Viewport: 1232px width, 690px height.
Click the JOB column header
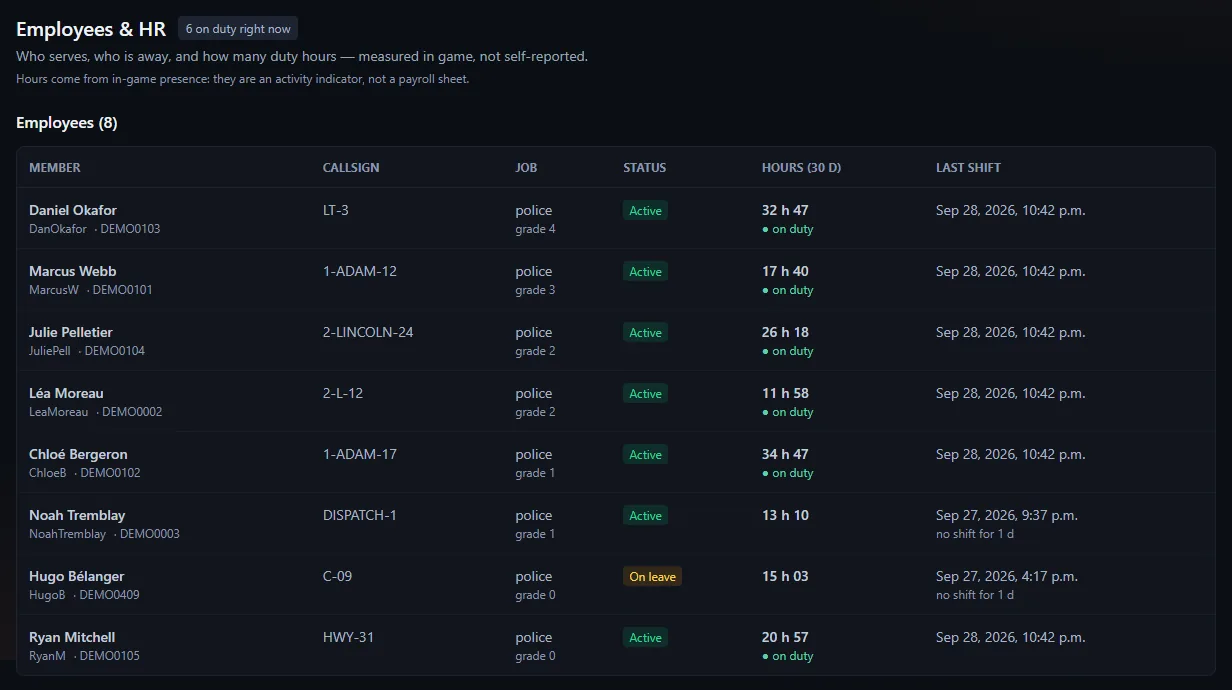point(526,168)
